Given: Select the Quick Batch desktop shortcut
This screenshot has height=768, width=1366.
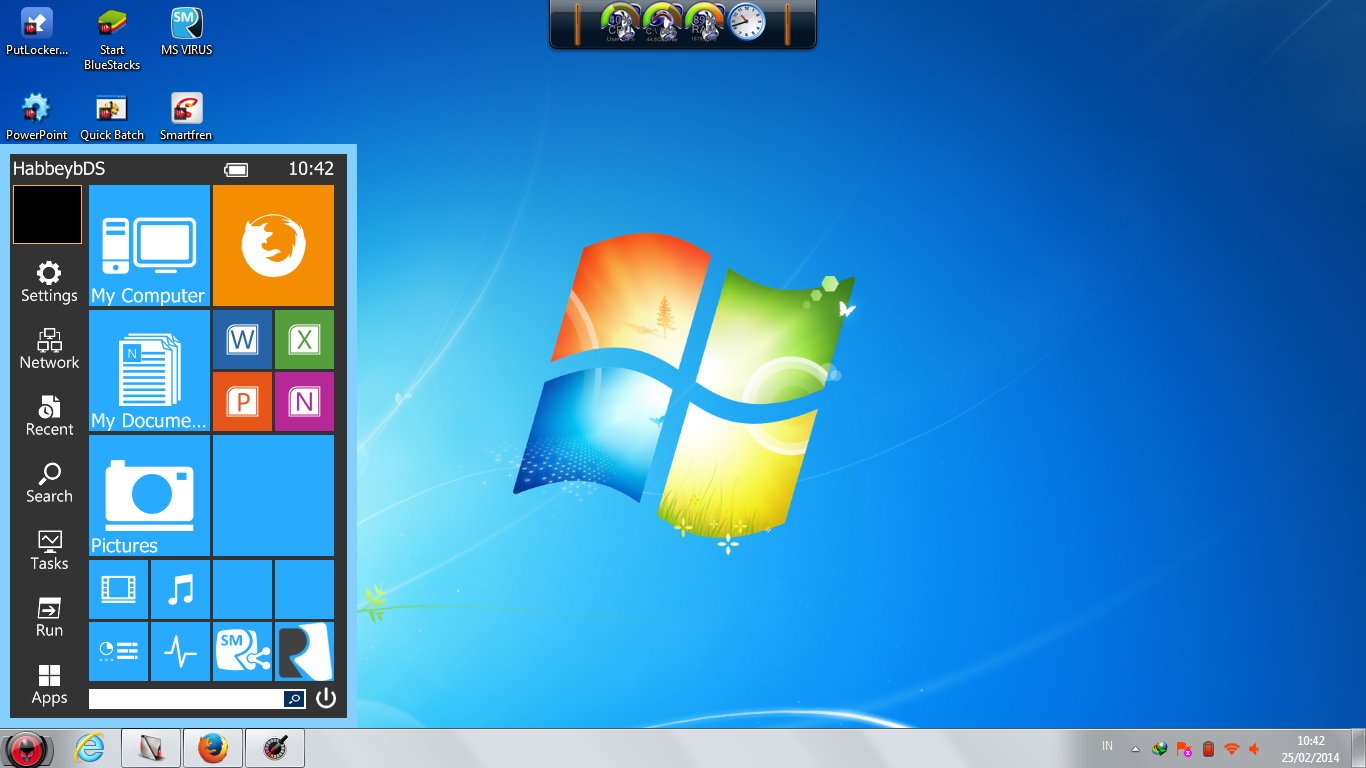Looking at the screenshot, I should pyautogui.click(x=112, y=117).
